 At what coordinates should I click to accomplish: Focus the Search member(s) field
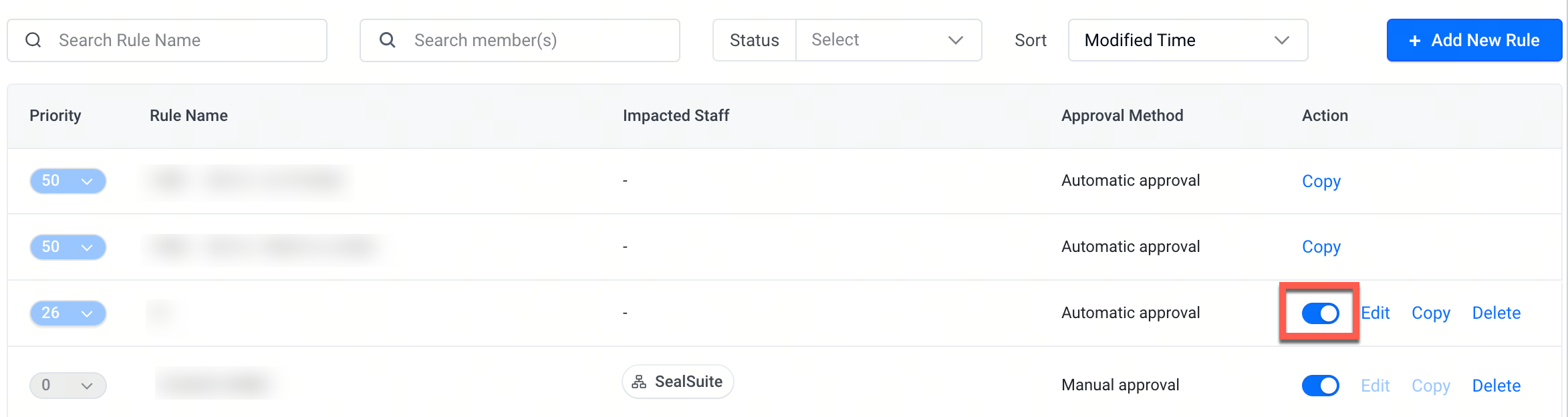[520, 40]
